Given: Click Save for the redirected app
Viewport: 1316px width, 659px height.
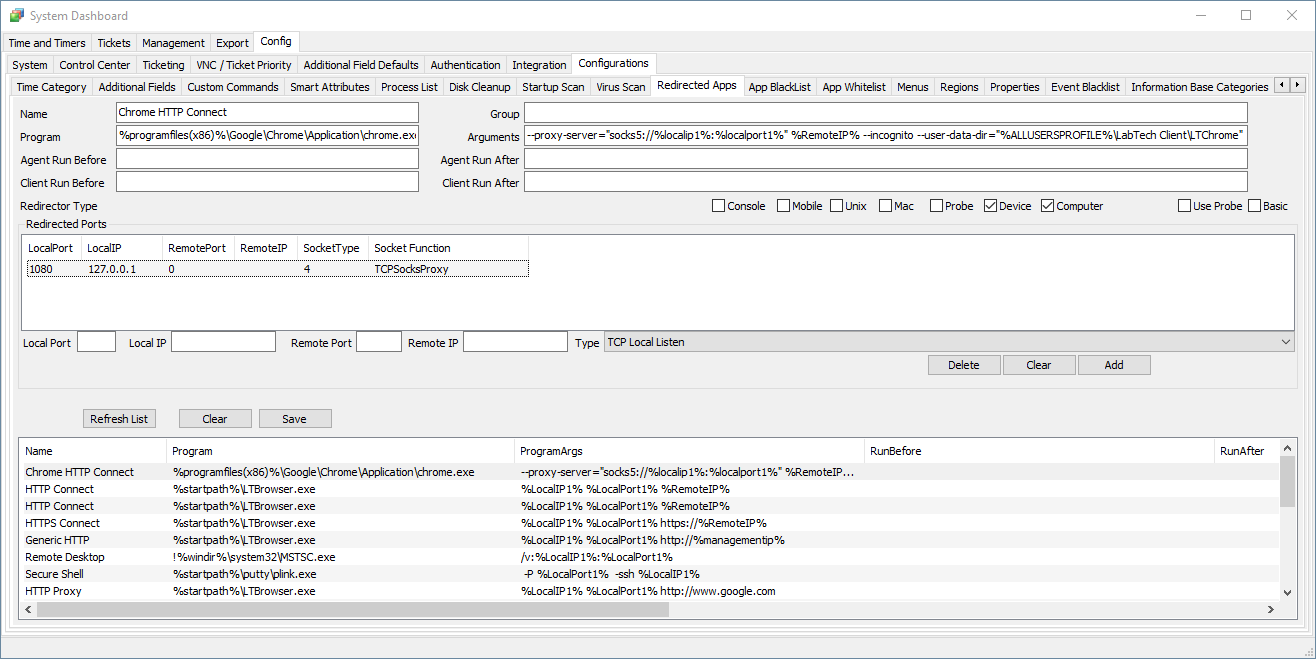Looking at the screenshot, I should click(294, 419).
